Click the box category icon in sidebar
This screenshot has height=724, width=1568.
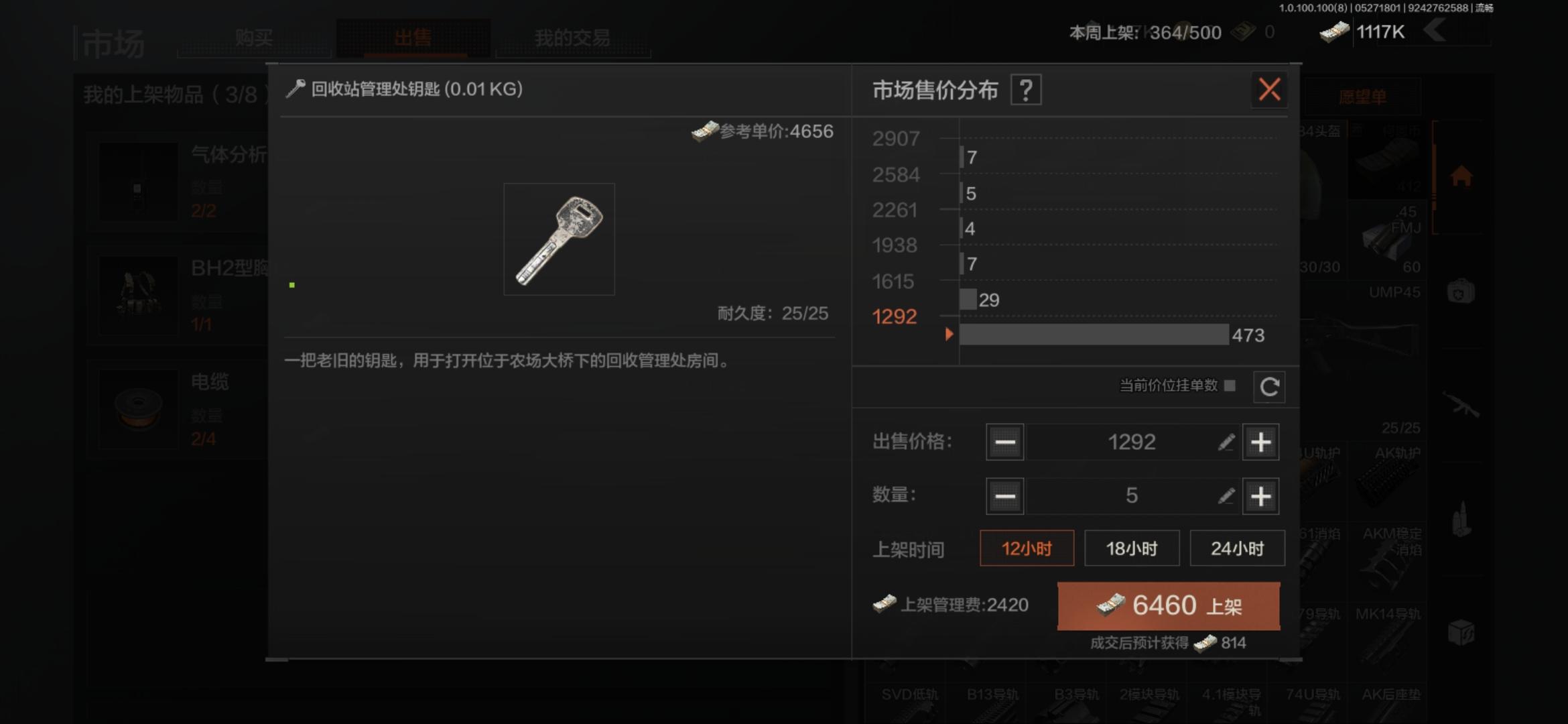tap(1461, 632)
